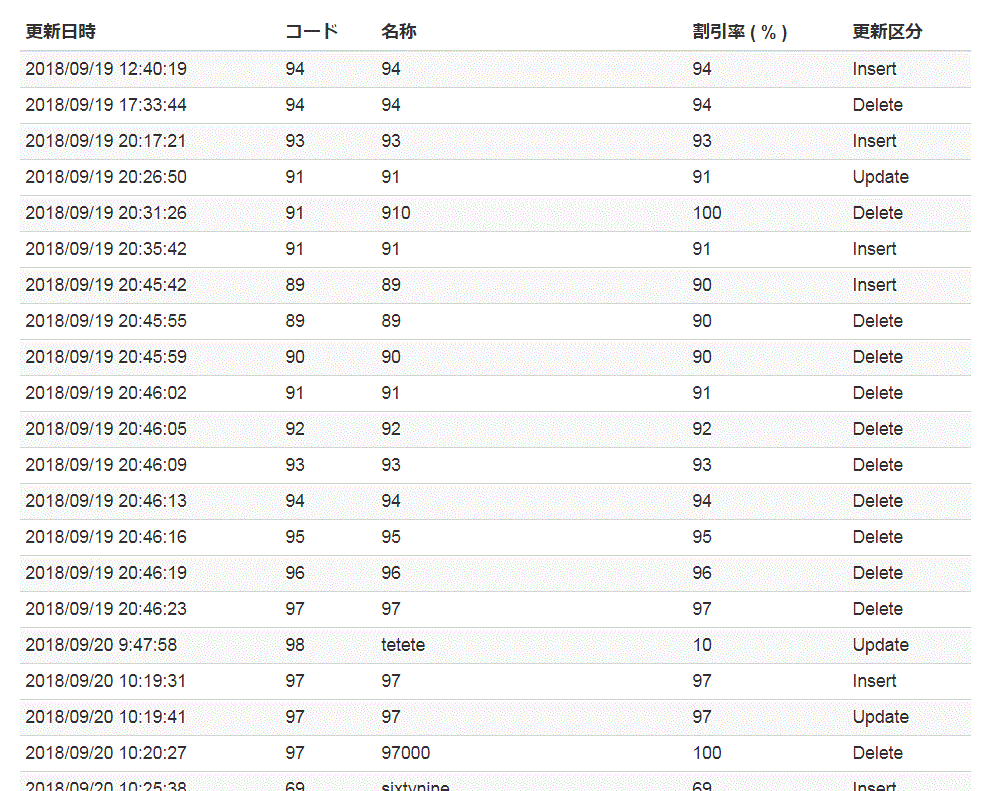
Task: Click the 割引率 ( % ) column header
Action: click(740, 31)
